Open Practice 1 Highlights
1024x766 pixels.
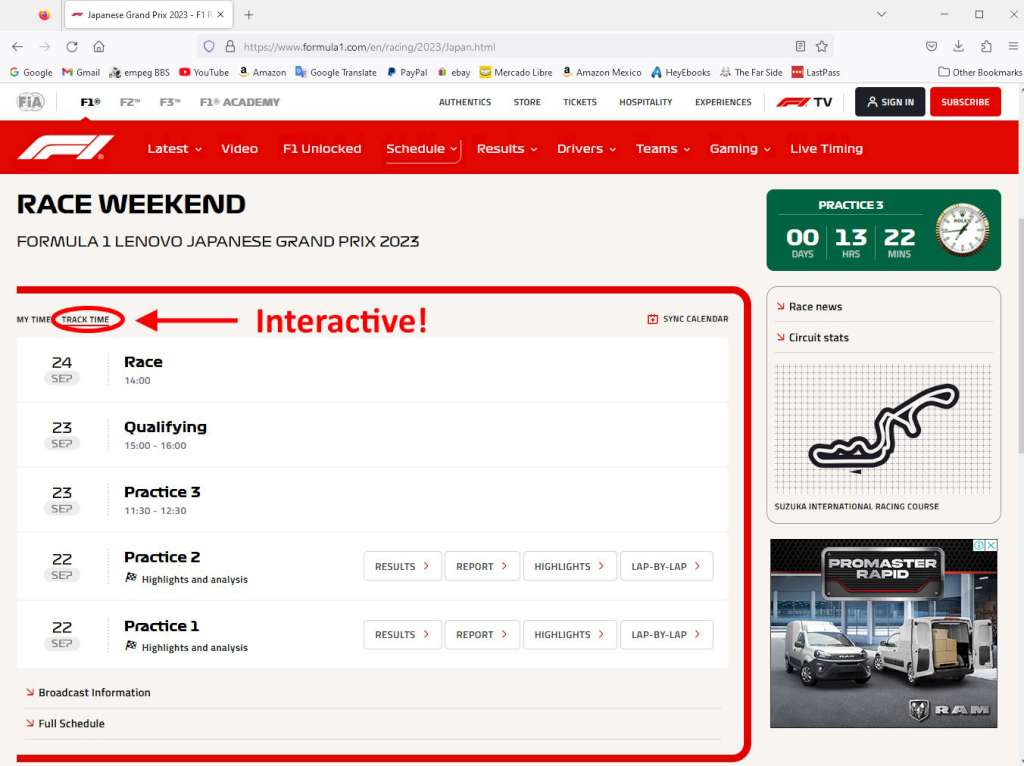click(569, 635)
